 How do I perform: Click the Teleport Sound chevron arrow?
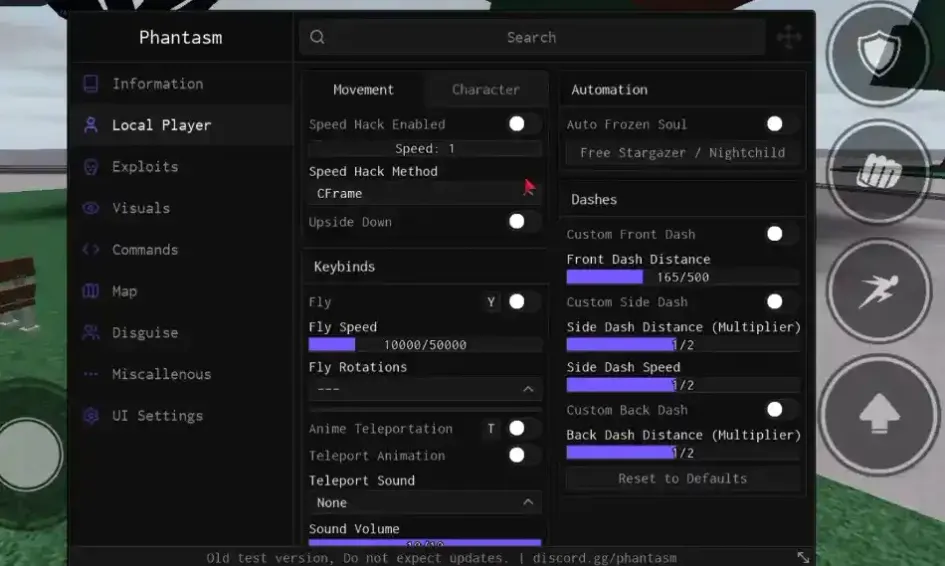click(x=528, y=502)
